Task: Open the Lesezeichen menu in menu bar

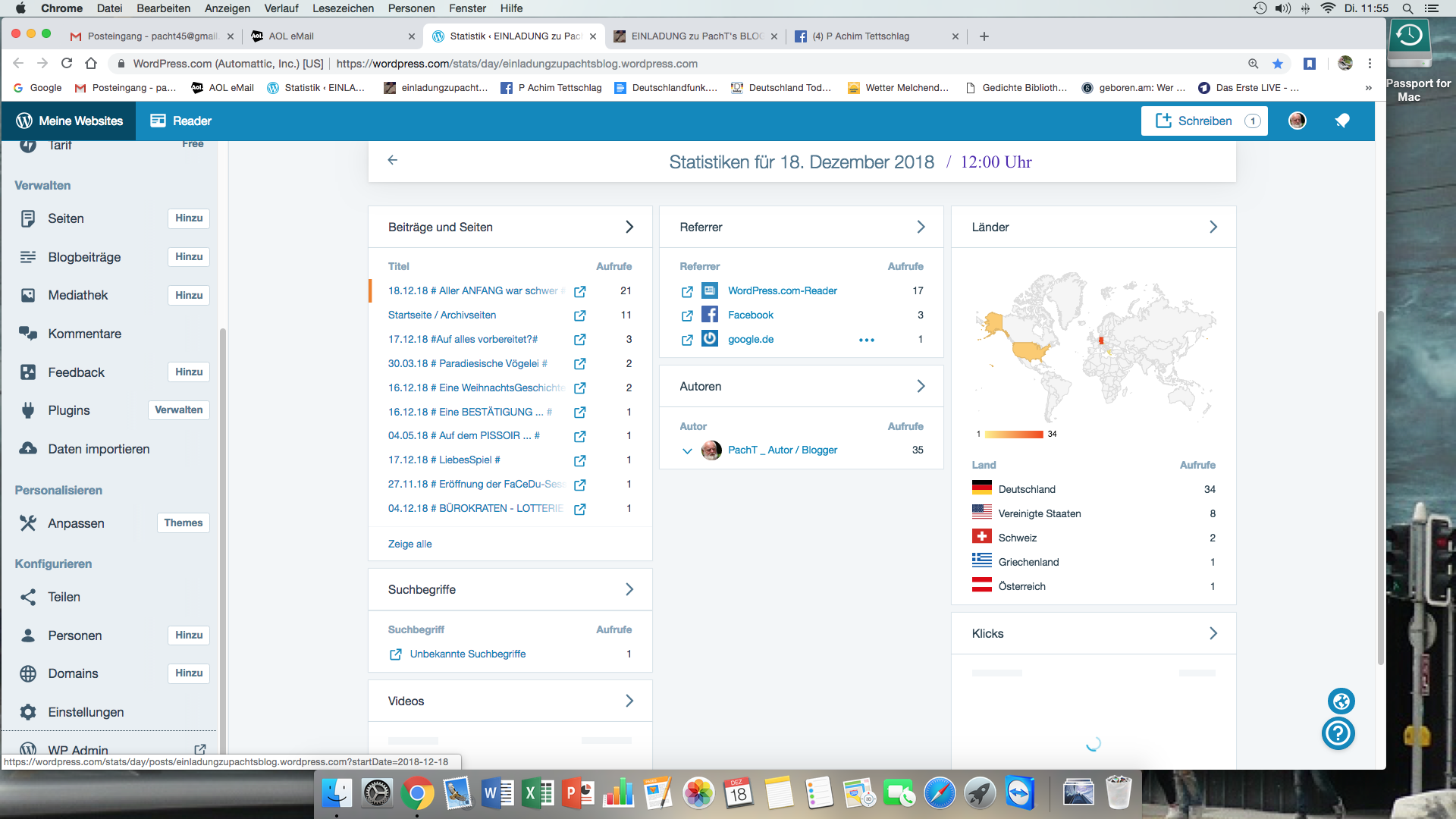Action: [x=343, y=8]
